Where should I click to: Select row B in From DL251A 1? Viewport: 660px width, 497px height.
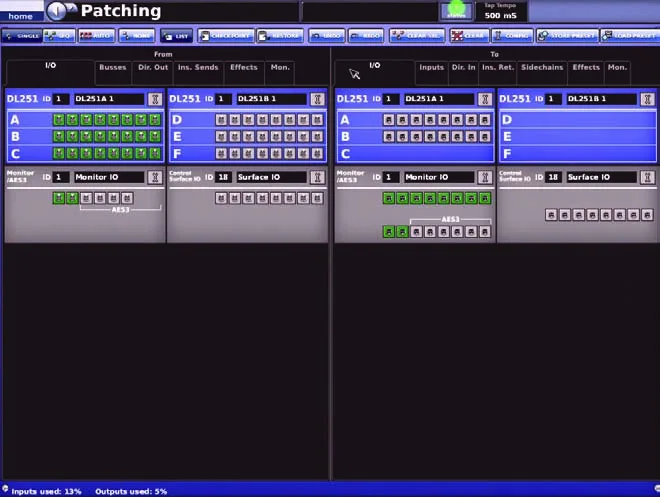[85, 137]
